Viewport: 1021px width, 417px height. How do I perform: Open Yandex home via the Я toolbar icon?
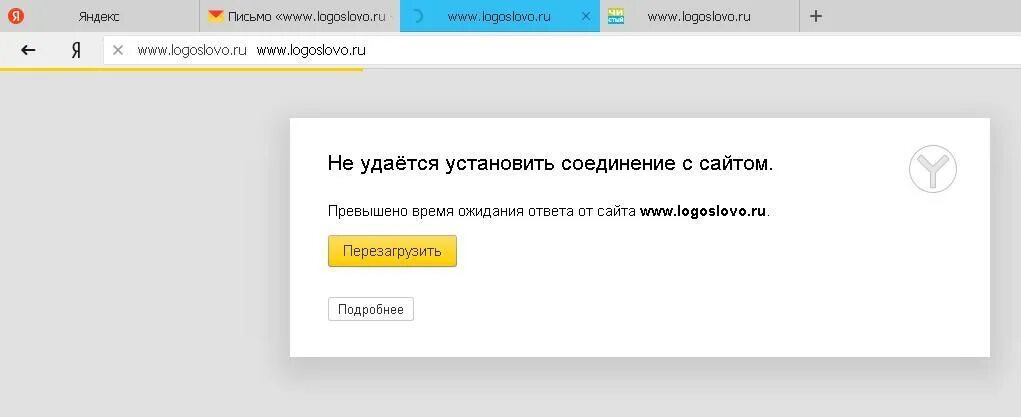(x=76, y=50)
